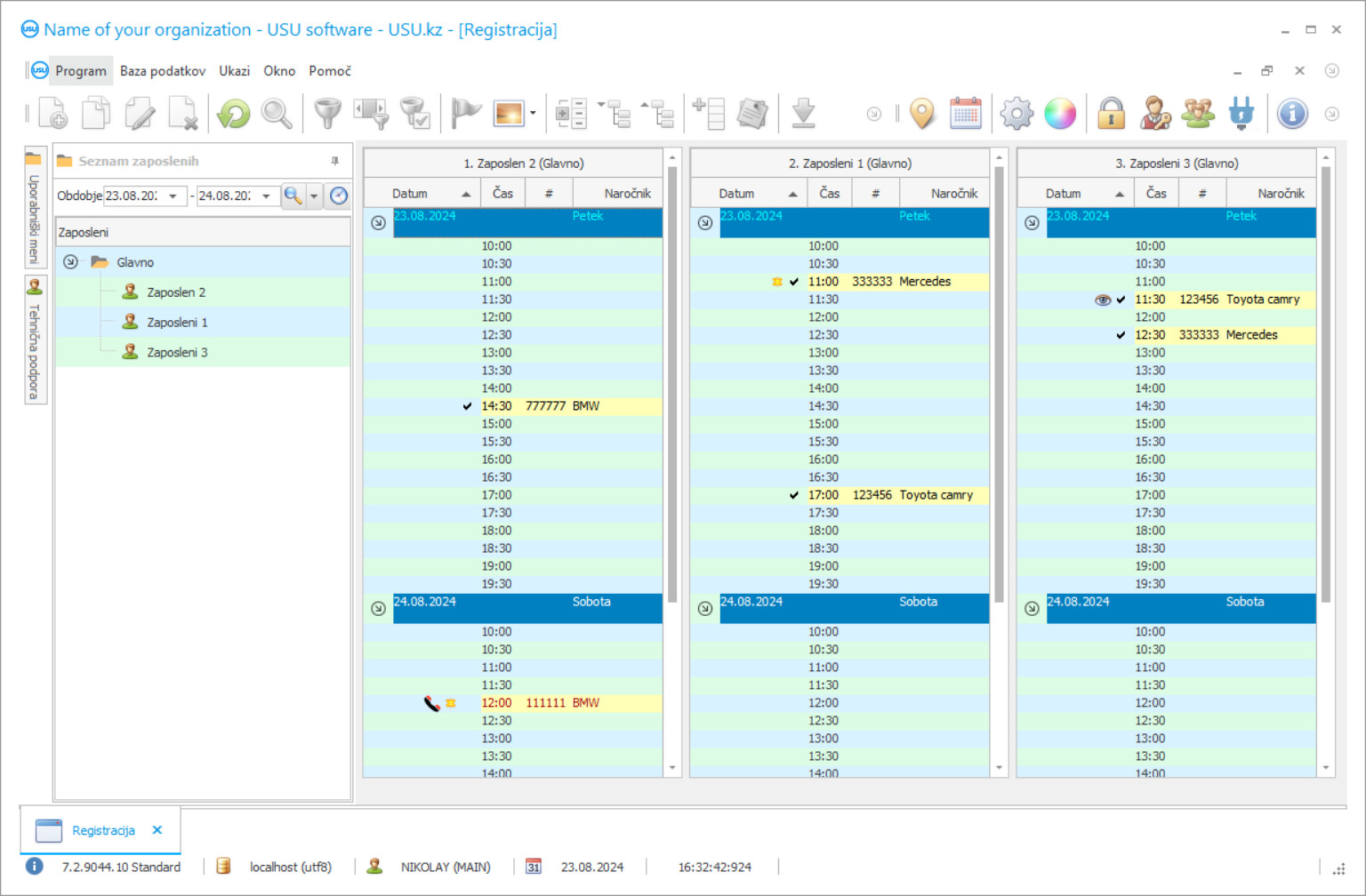Select Zaposleni 3 in employee list
Screen dimensions: 1366x896
pos(177,353)
